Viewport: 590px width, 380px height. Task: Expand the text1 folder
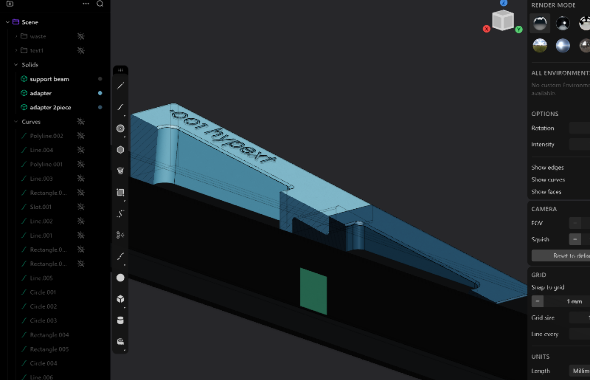16,50
